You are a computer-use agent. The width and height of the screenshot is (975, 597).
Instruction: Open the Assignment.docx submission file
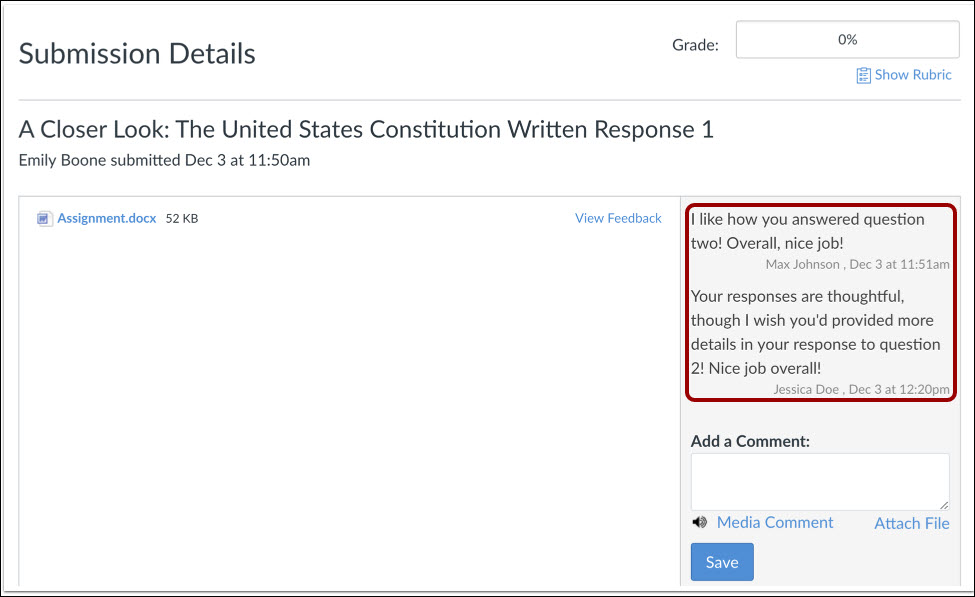coord(106,218)
